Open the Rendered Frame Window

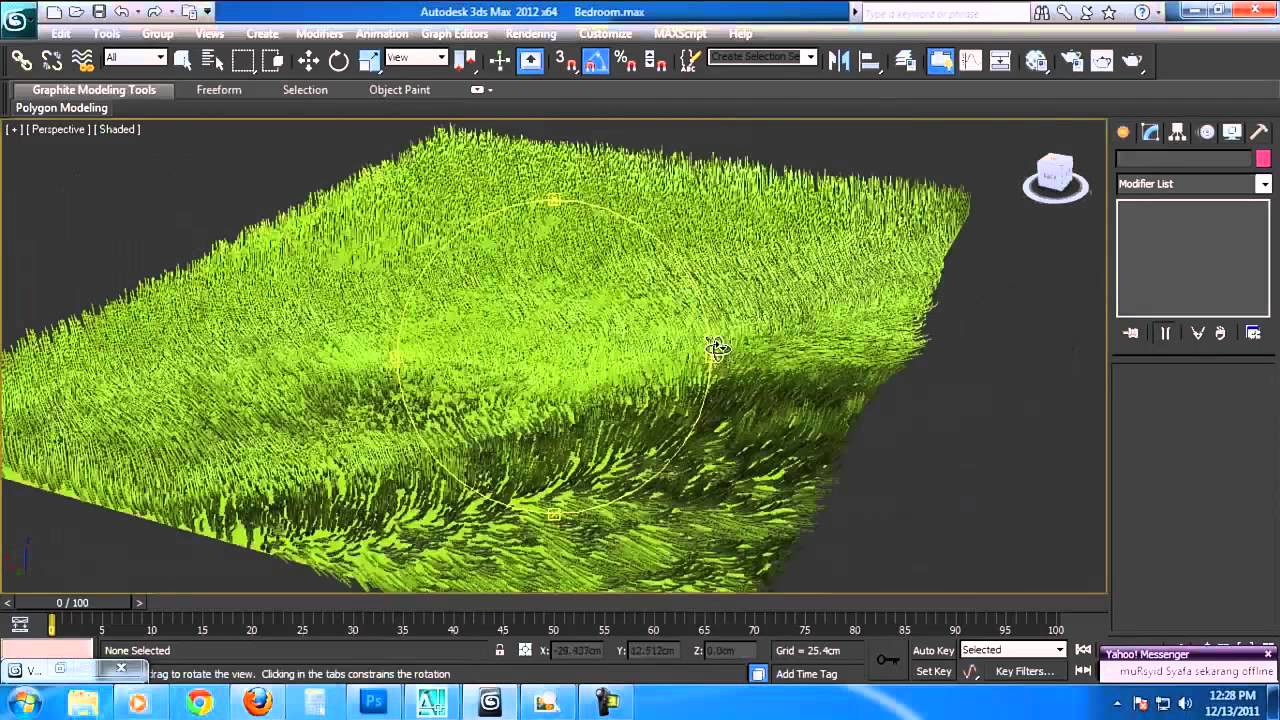click(1102, 61)
